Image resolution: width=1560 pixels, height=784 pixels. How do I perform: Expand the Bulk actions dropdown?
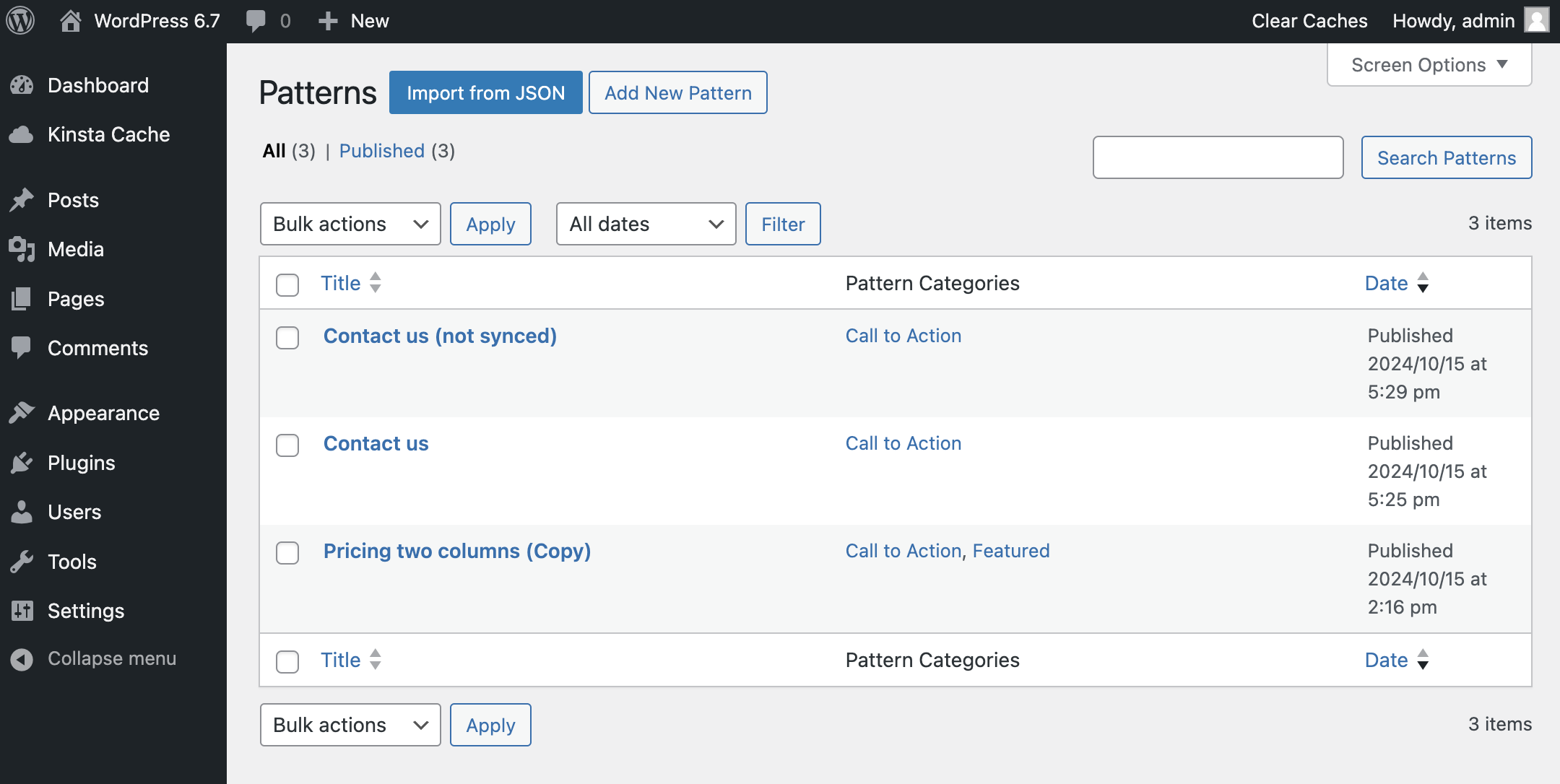coord(349,223)
